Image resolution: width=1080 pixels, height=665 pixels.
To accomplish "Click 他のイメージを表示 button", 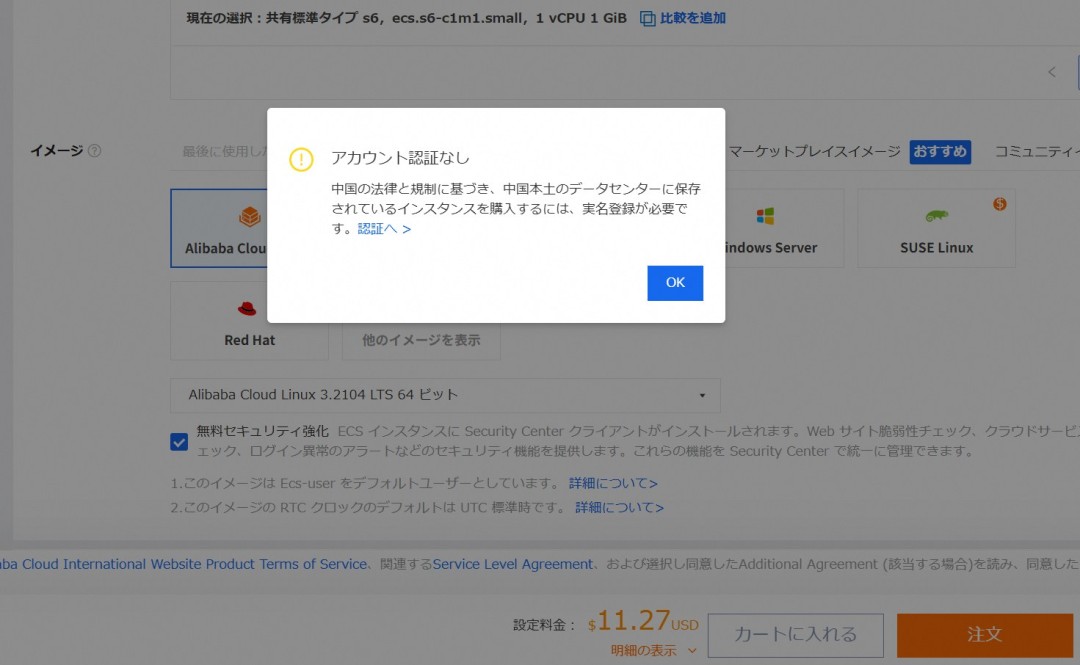I will pos(421,340).
